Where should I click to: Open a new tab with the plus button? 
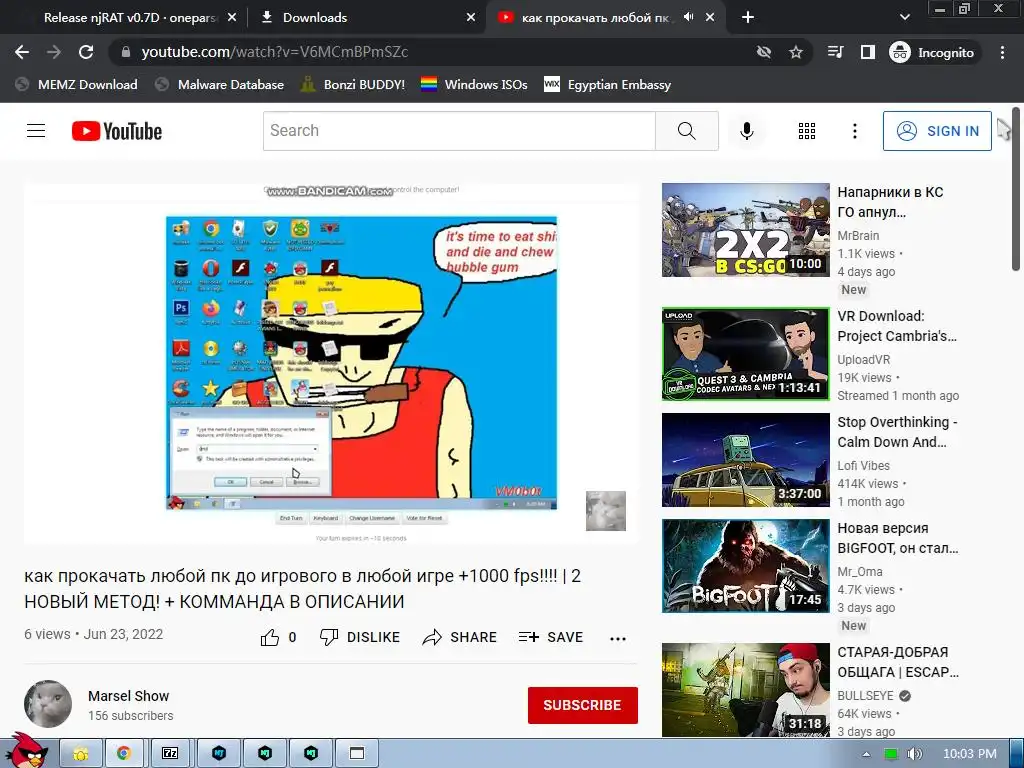748,18
